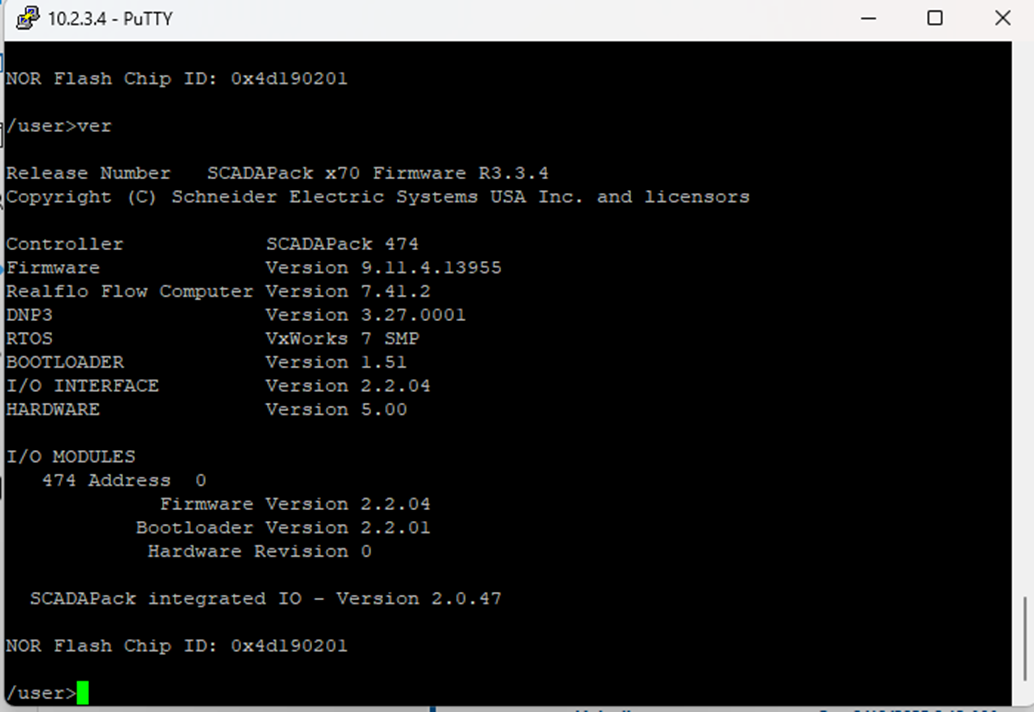Click the Schneider Electric copyright line
This screenshot has height=712, width=1034.
(x=378, y=197)
